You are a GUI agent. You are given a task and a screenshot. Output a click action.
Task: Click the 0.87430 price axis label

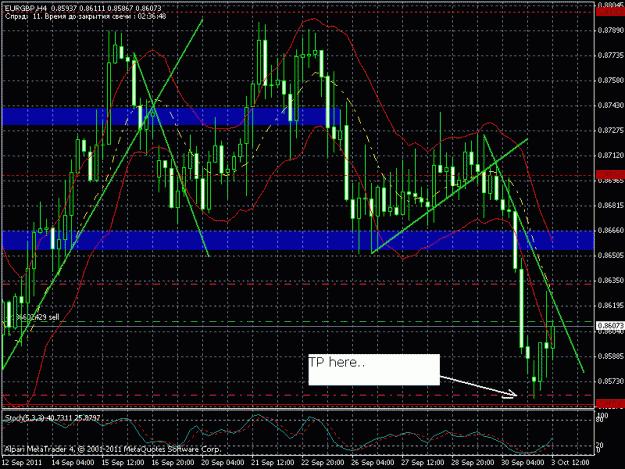click(x=610, y=105)
